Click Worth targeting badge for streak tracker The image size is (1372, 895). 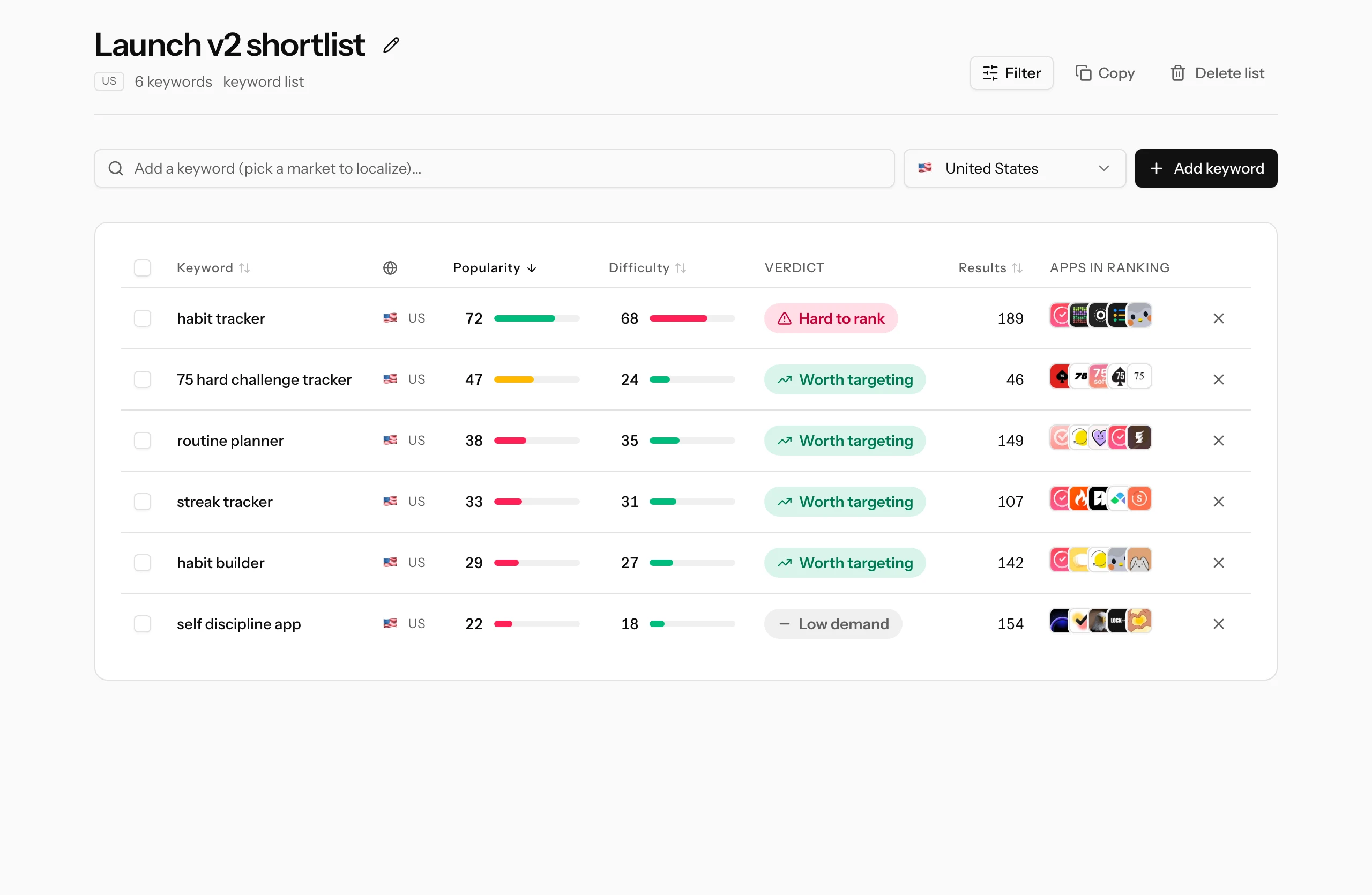(x=845, y=502)
